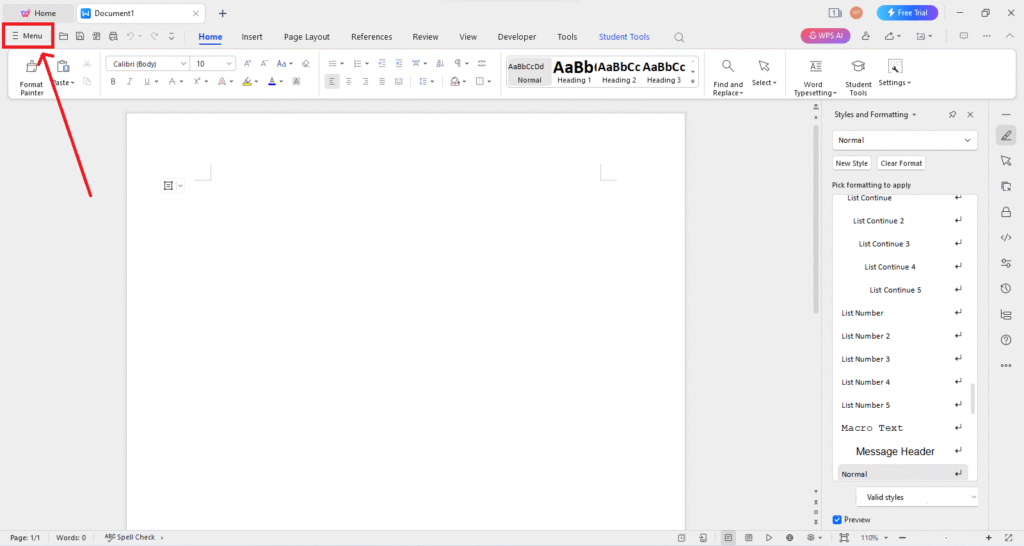Click the Format Painter tool

click(32, 75)
